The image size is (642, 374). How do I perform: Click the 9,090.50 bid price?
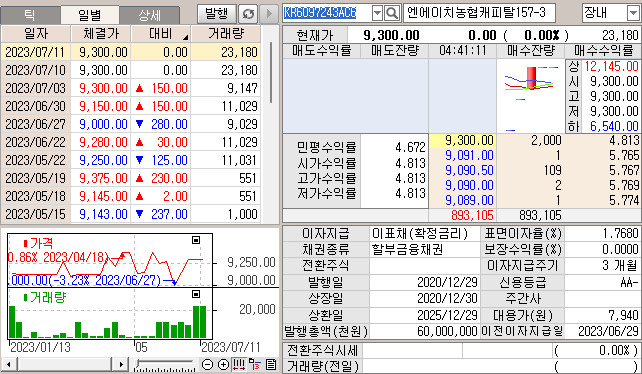pos(469,170)
